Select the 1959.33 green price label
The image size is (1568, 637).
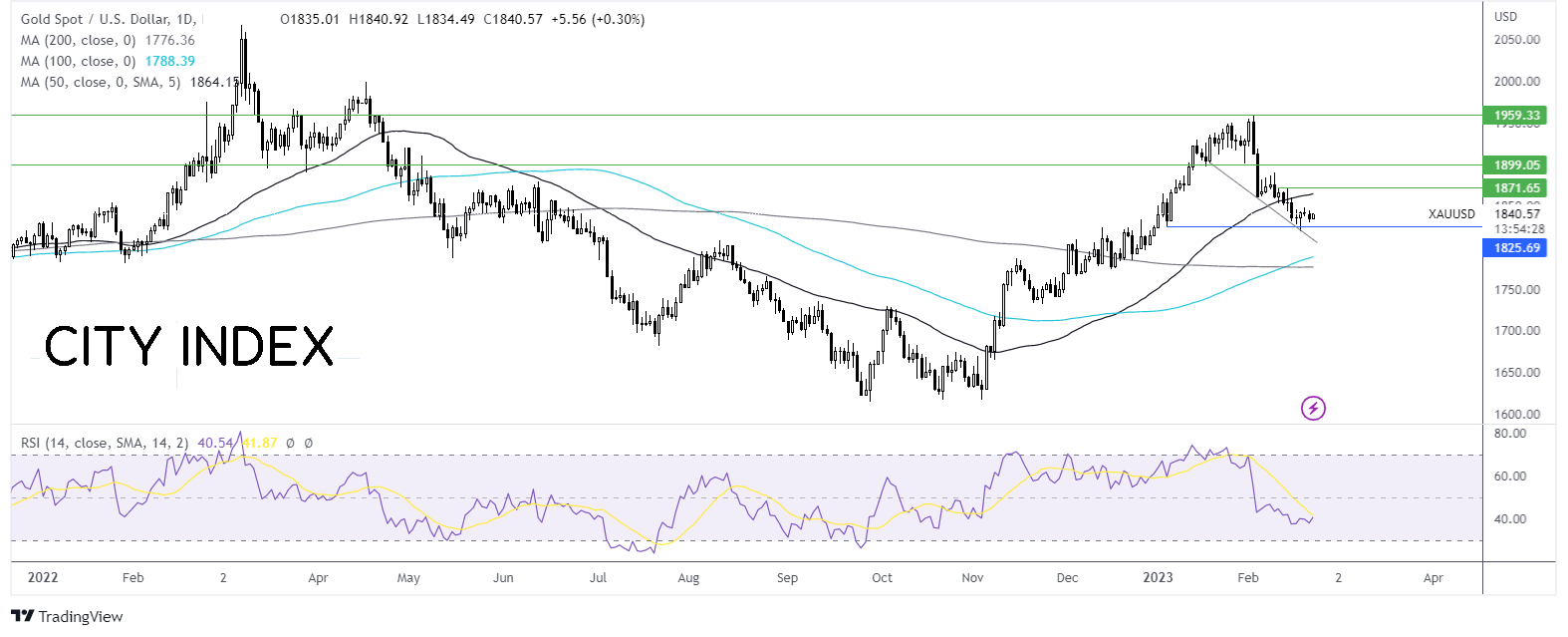1514,116
